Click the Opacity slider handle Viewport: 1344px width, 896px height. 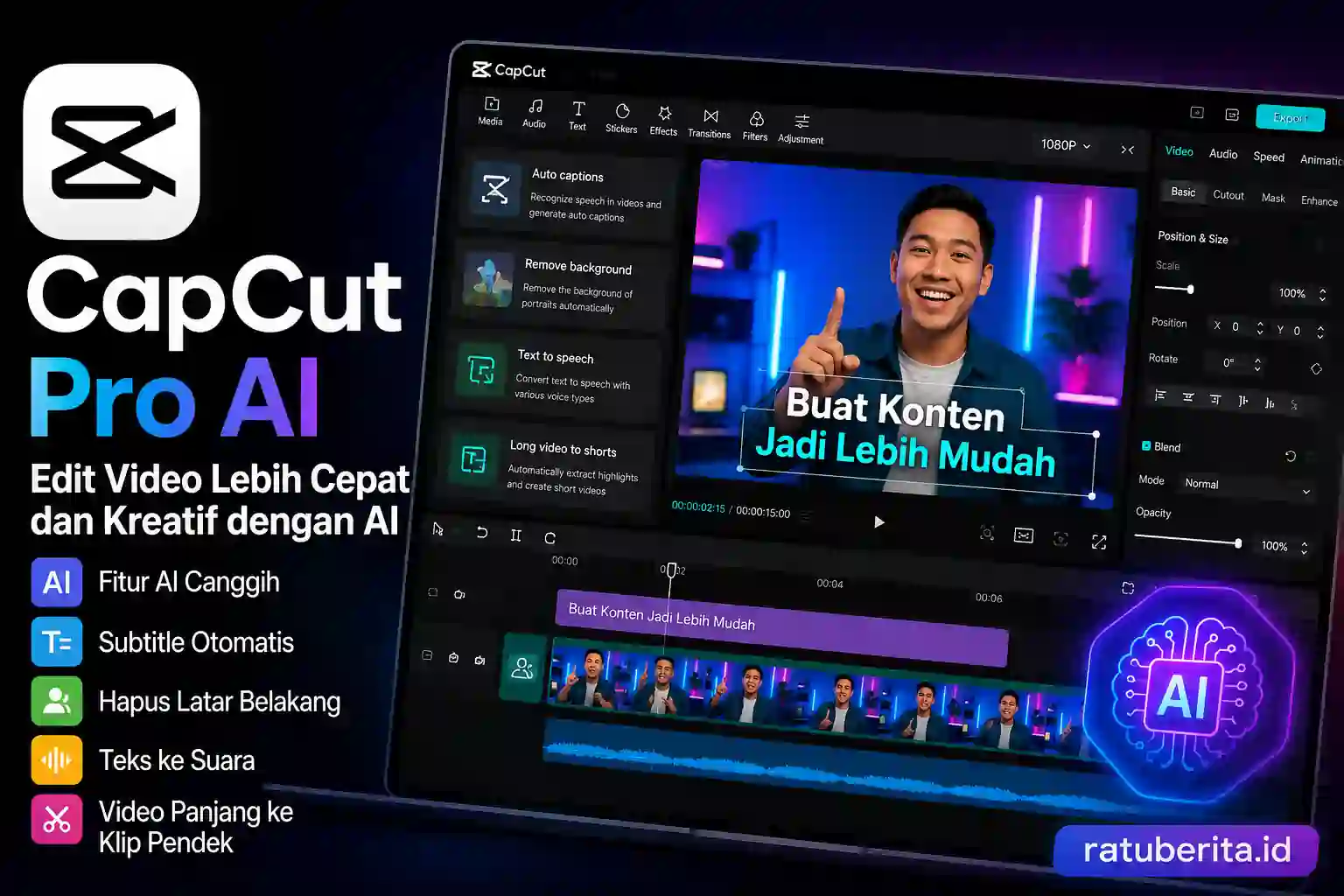(x=1237, y=543)
